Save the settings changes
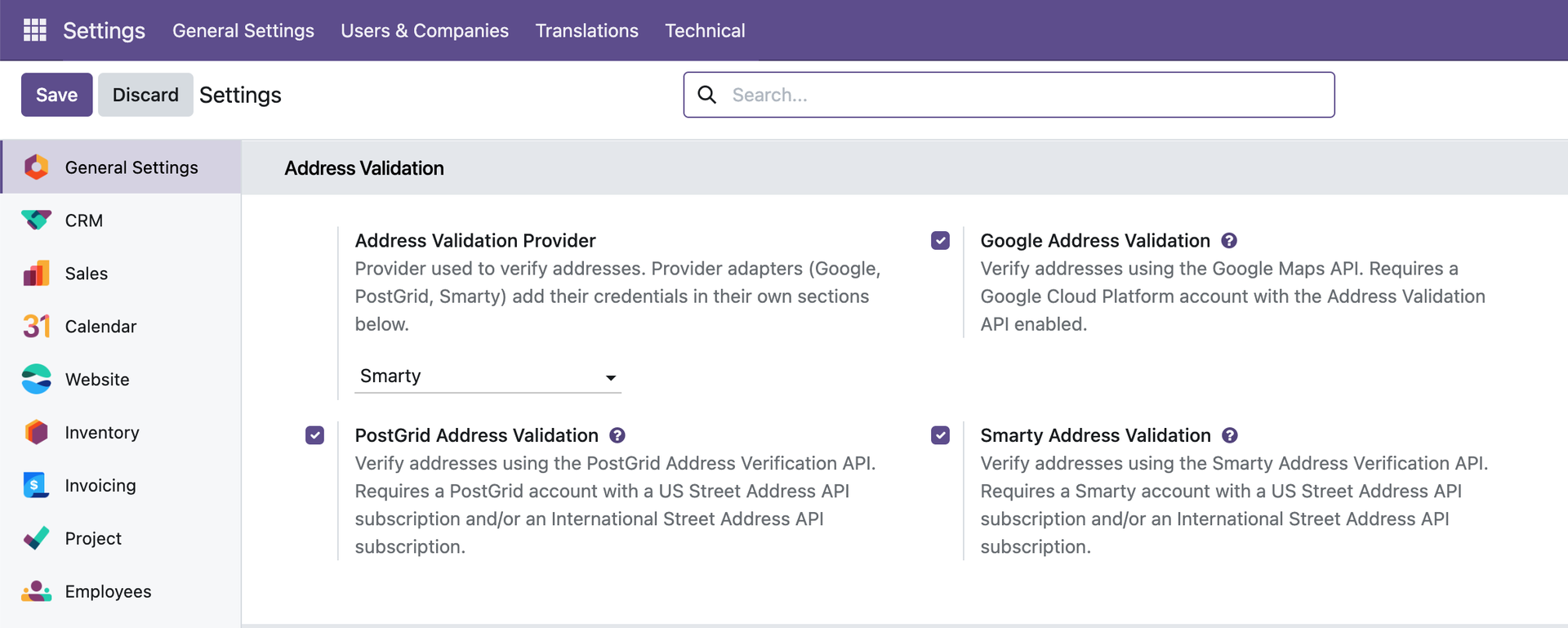 tap(56, 95)
